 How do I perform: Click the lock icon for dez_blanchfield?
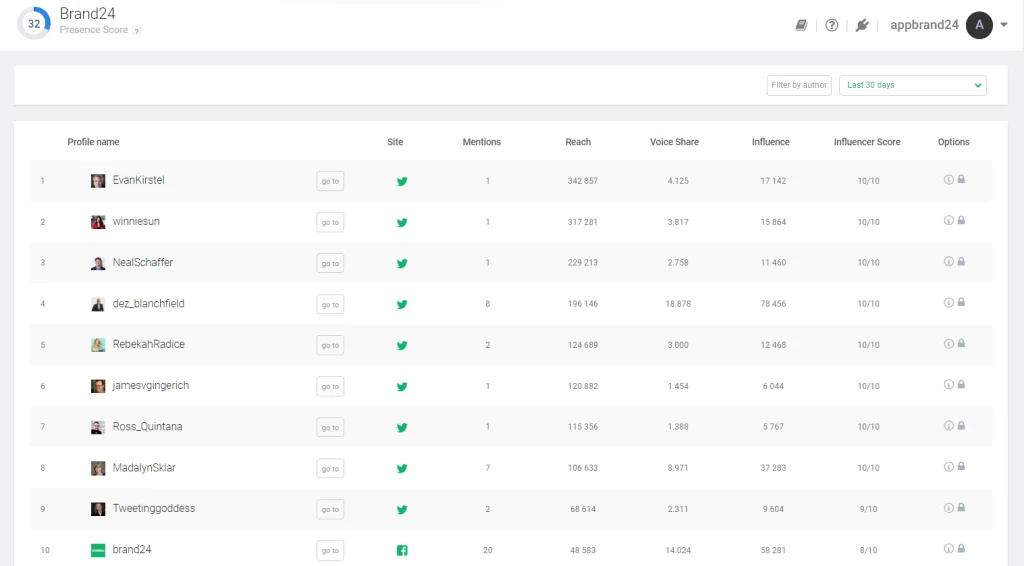(961, 303)
